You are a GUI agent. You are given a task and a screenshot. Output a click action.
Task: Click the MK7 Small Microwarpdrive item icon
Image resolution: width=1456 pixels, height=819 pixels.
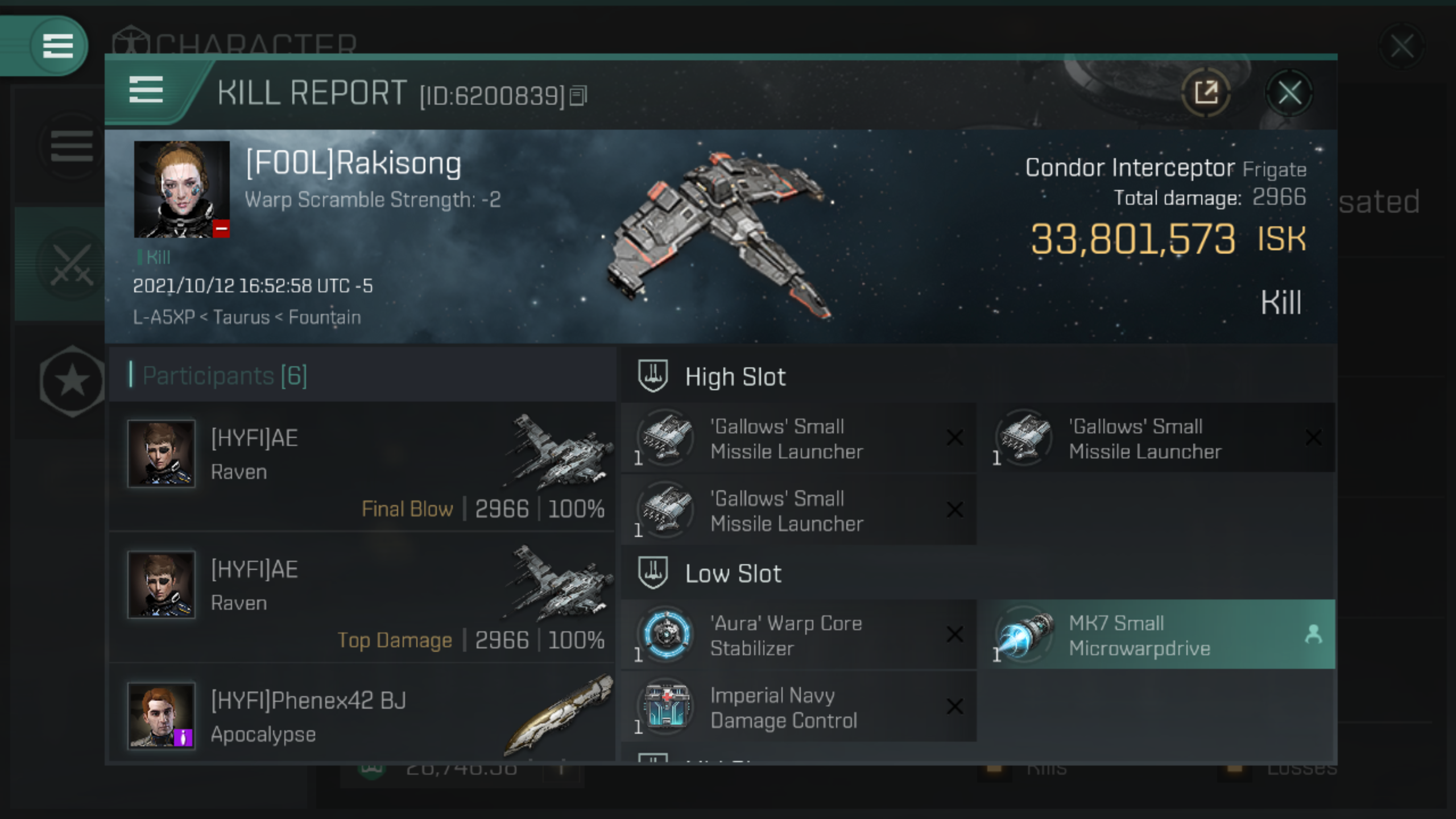[x=1024, y=635]
